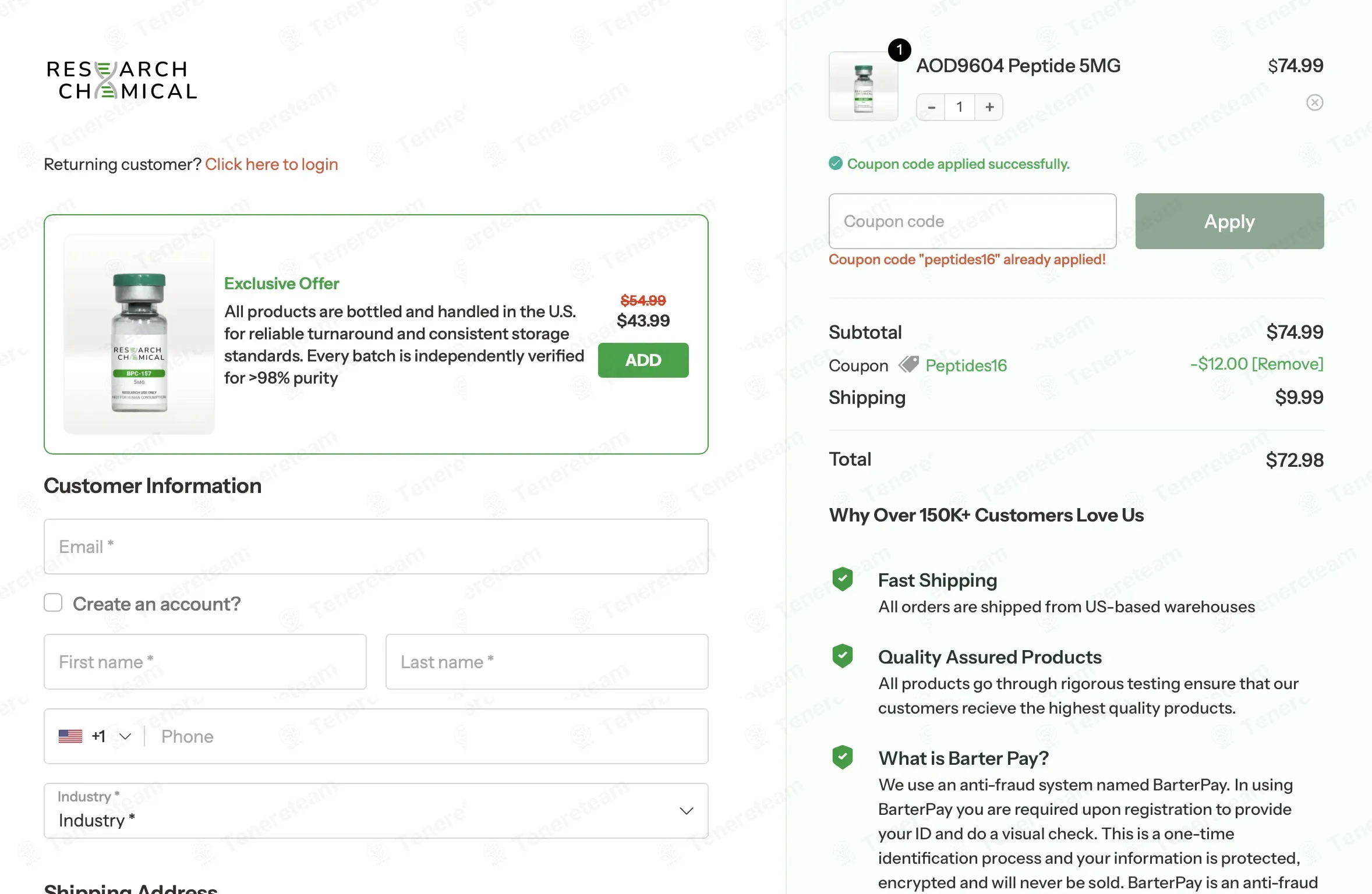
Task: Remove the Peptides16 coupon
Action: coord(1288,364)
